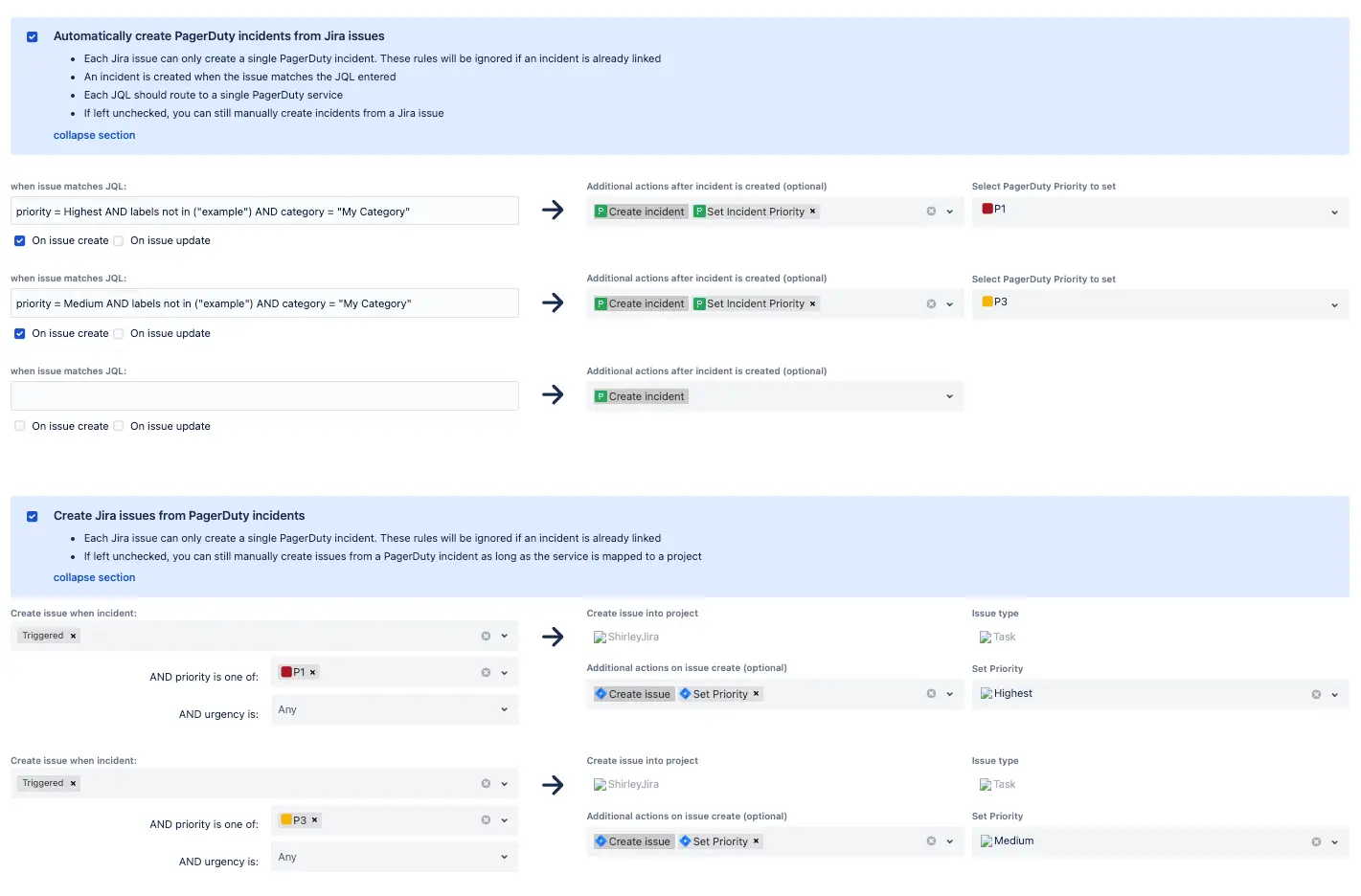Expand incident status dropdown in second Jira rule
Image resolution: width=1361 pixels, height=896 pixels.
[505, 783]
